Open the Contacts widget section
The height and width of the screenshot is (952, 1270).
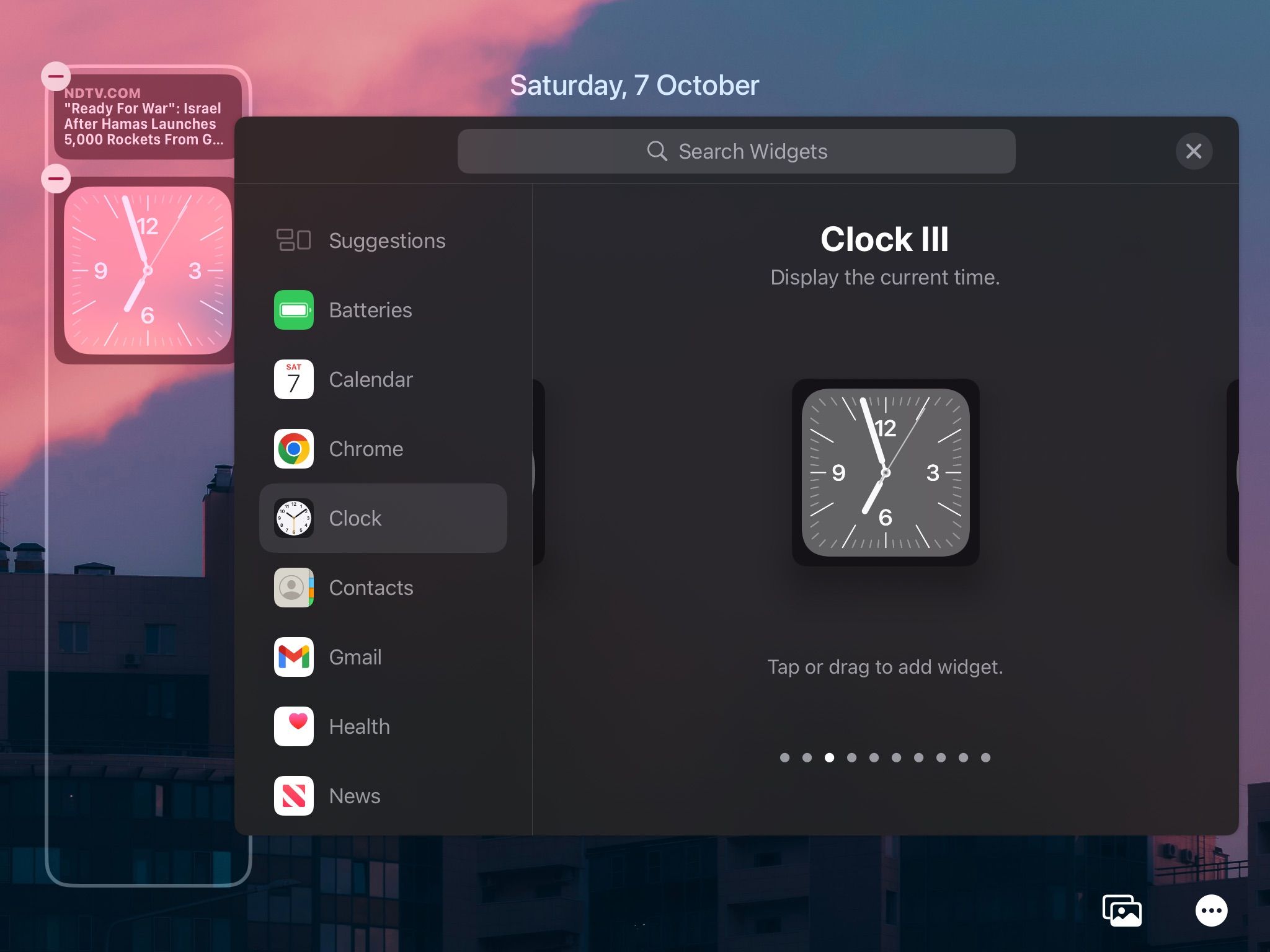point(371,588)
